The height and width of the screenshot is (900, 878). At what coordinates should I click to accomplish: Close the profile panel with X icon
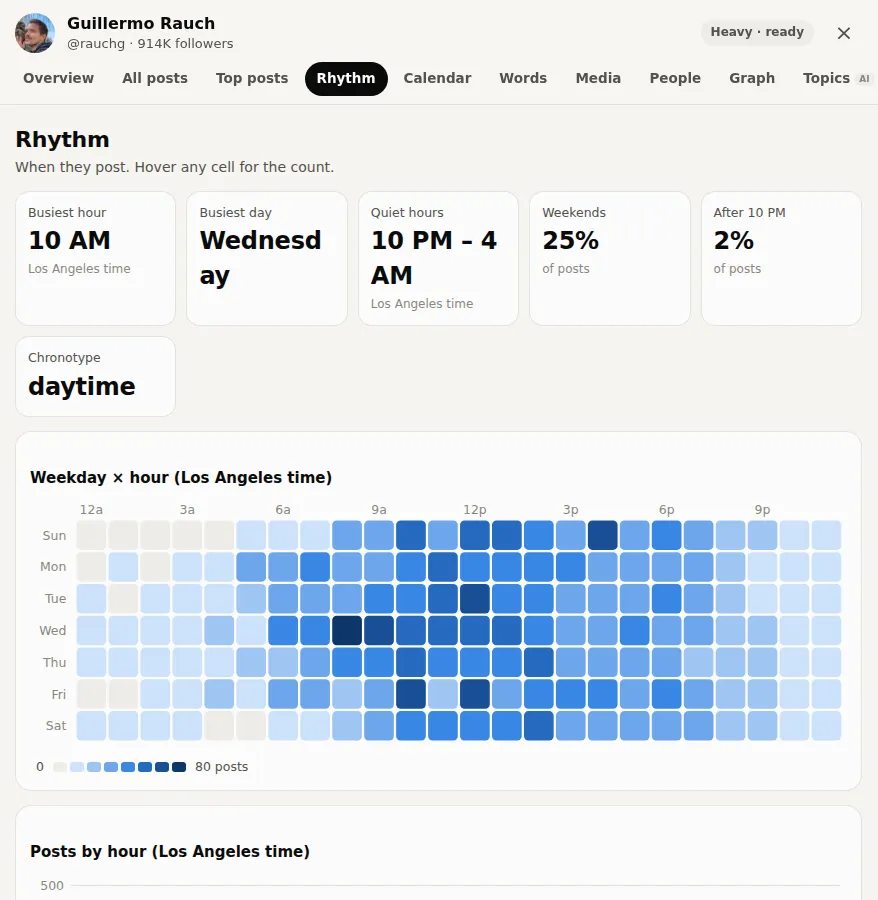pyautogui.click(x=843, y=33)
